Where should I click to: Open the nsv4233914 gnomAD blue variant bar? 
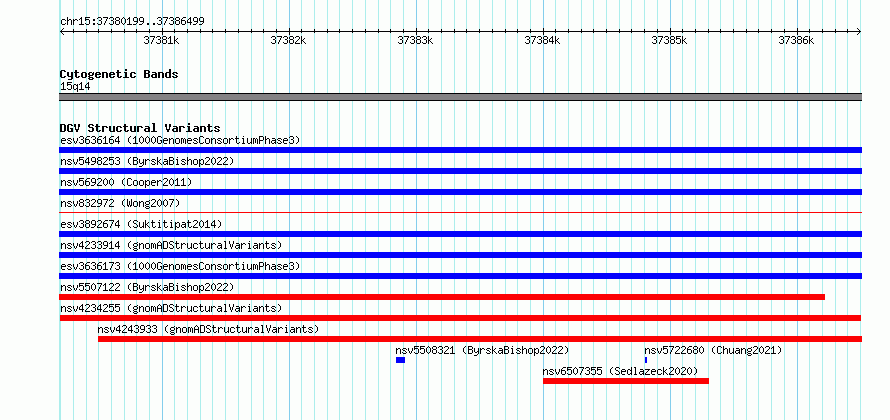(x=460, y=255)
